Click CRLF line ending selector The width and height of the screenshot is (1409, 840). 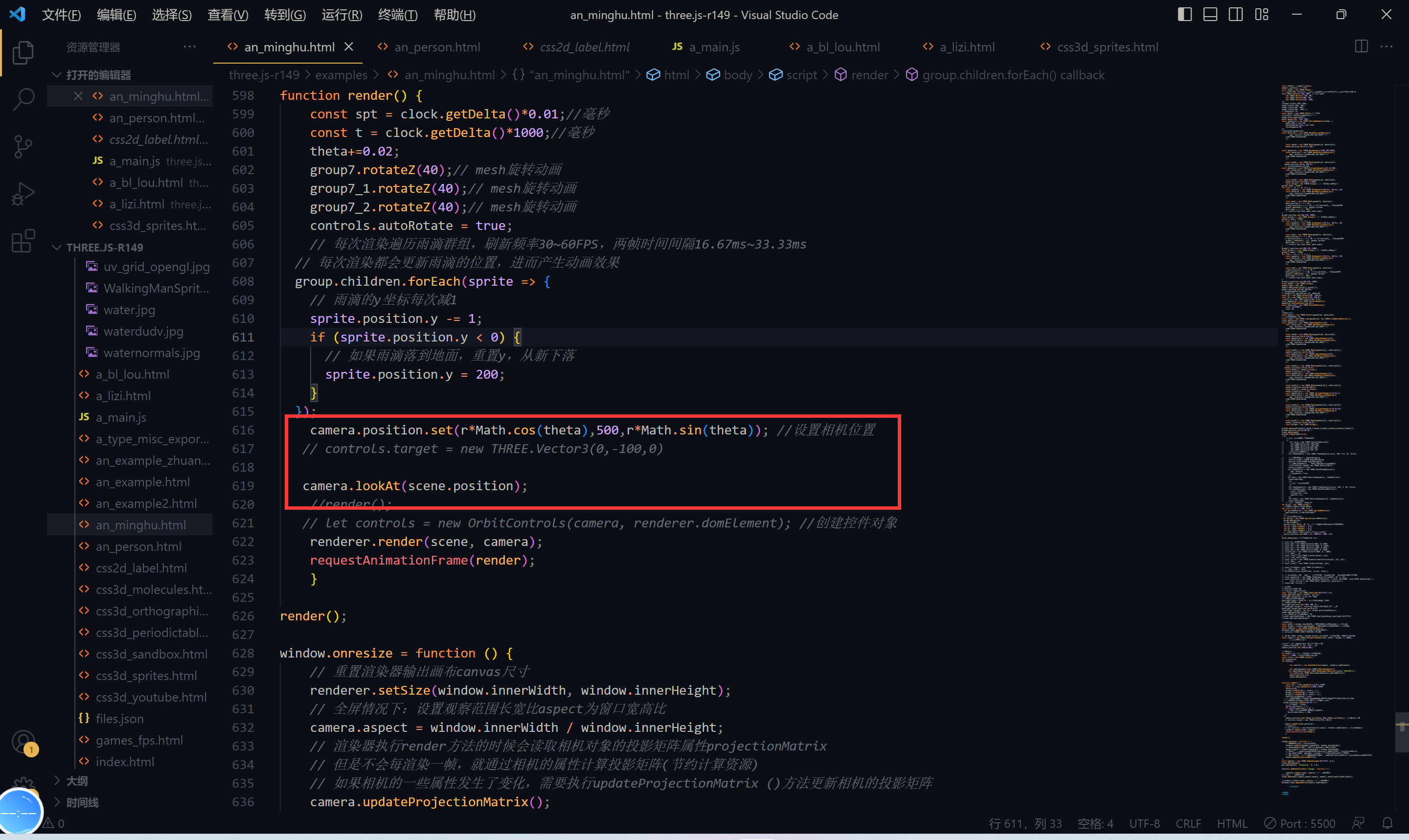click(1188, 823)
